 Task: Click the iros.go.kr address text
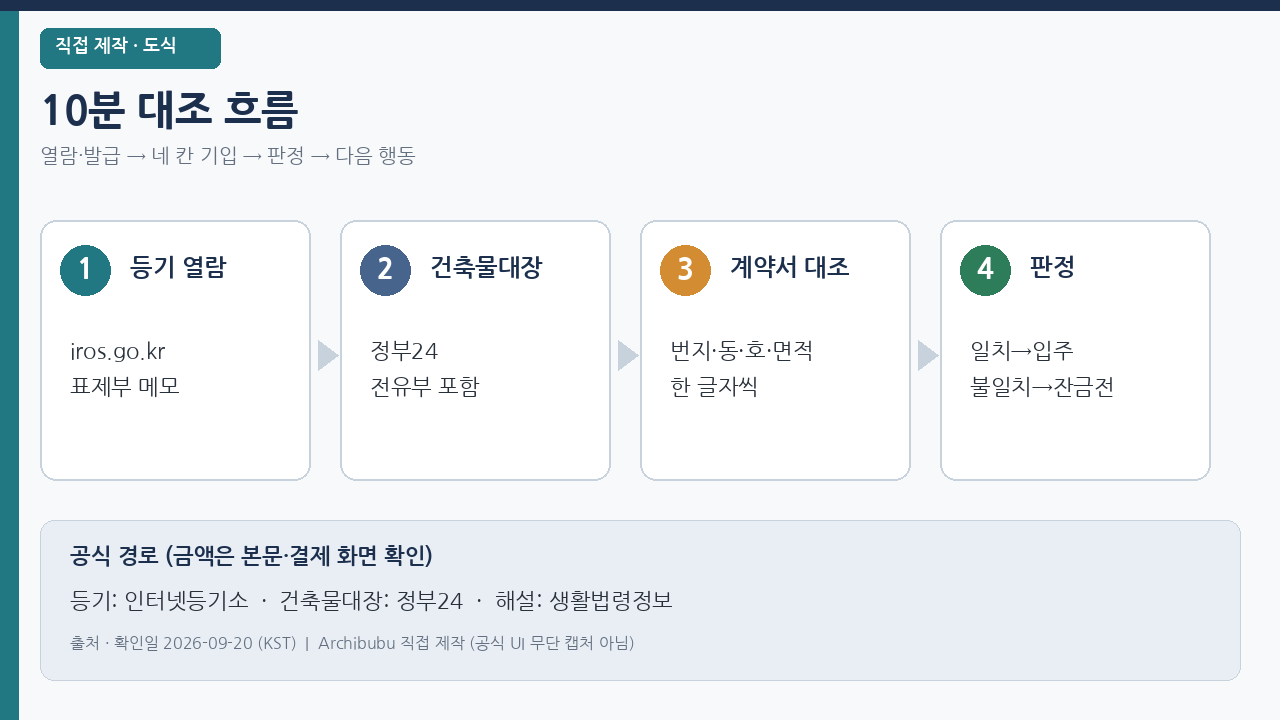(118, 352)
